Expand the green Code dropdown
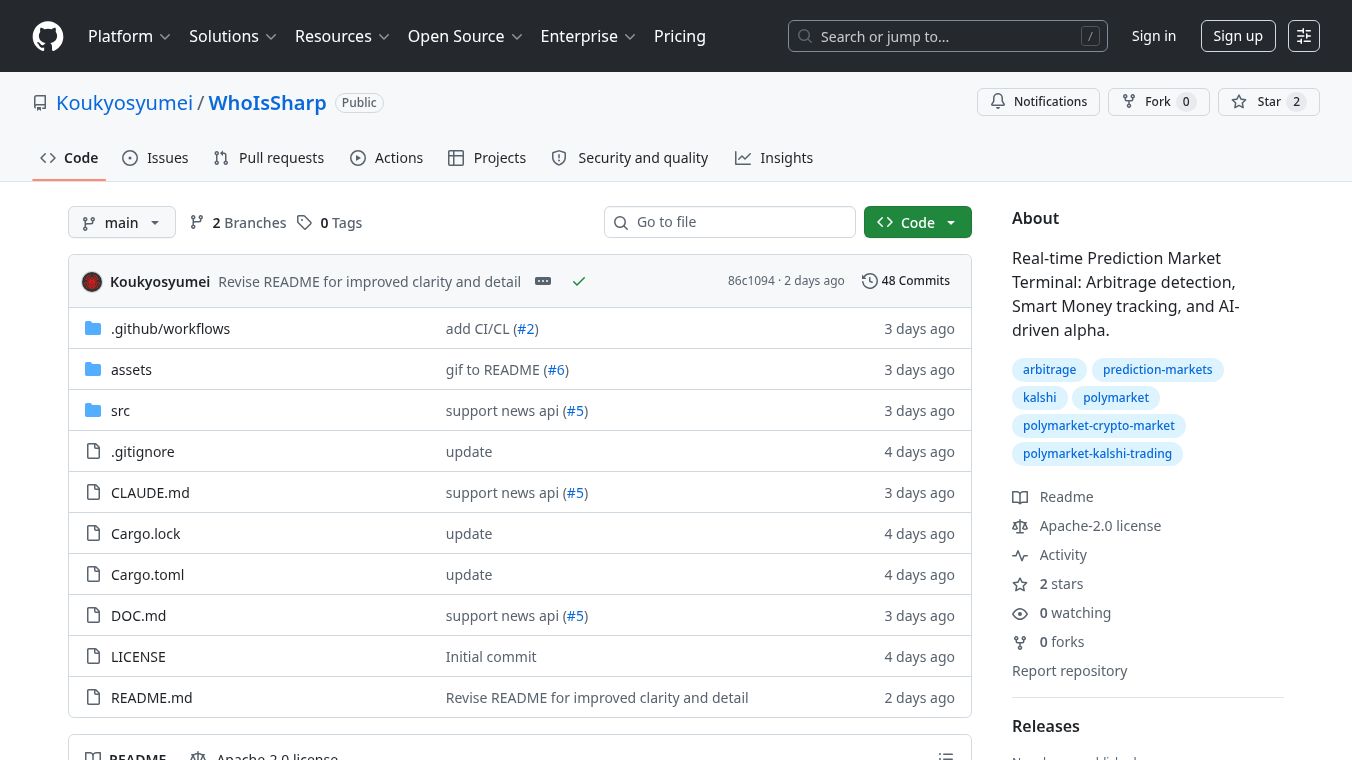The height and width of the screenshot is (760, 1352). click(917, 223)
